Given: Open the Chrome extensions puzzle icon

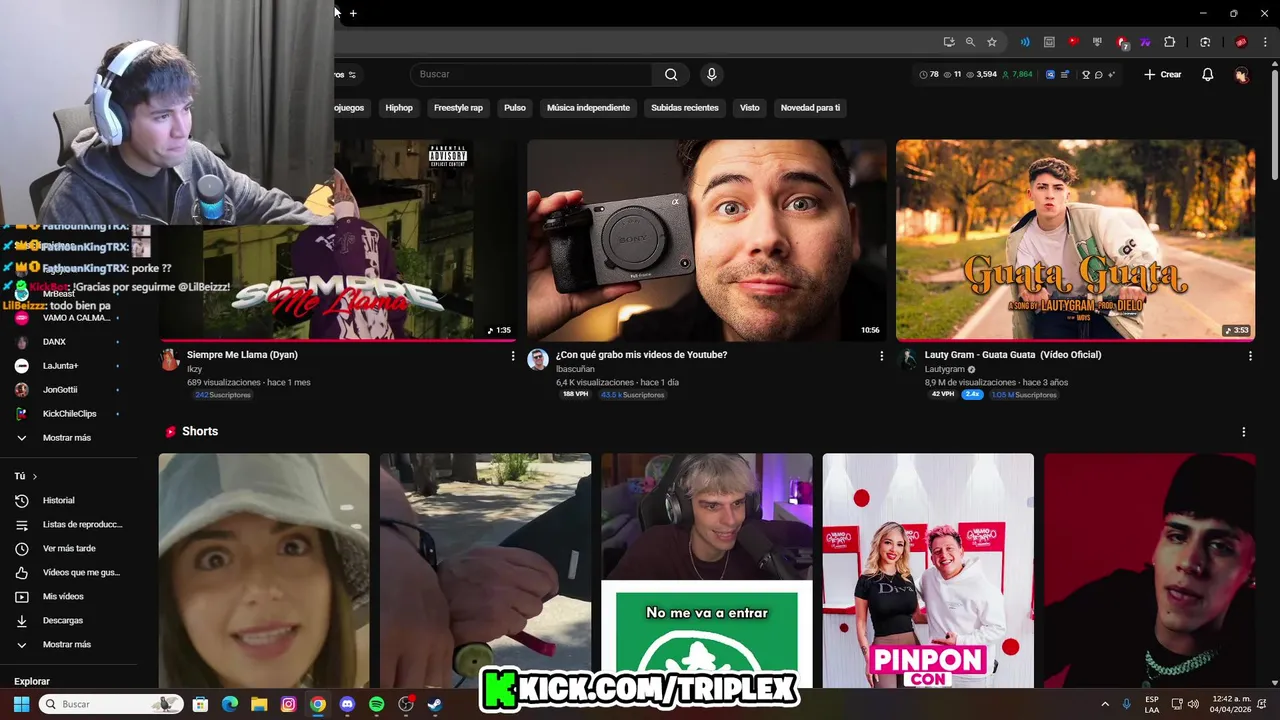Looking at the screenshot, I should click(1169, 42).
